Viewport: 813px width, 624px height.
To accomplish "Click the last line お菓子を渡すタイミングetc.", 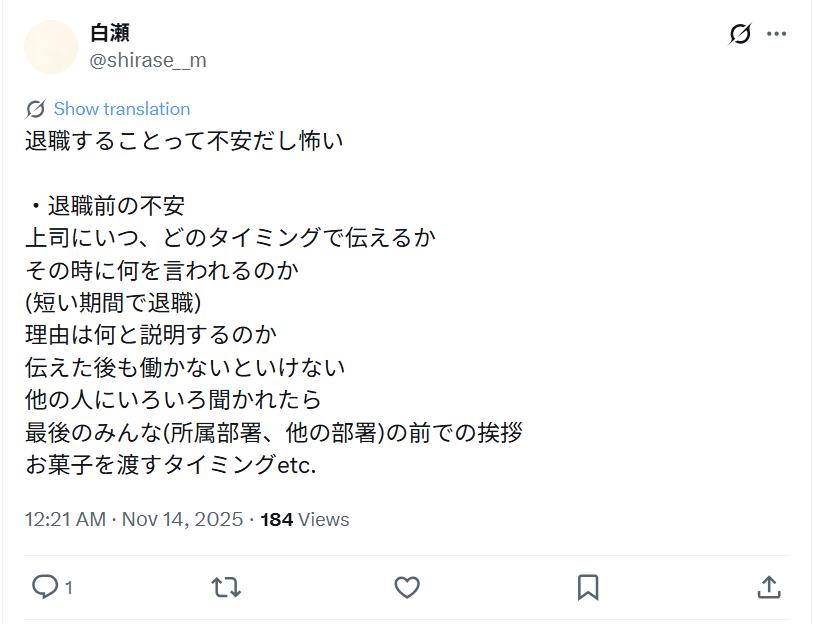I will click(x=170, y=465).
